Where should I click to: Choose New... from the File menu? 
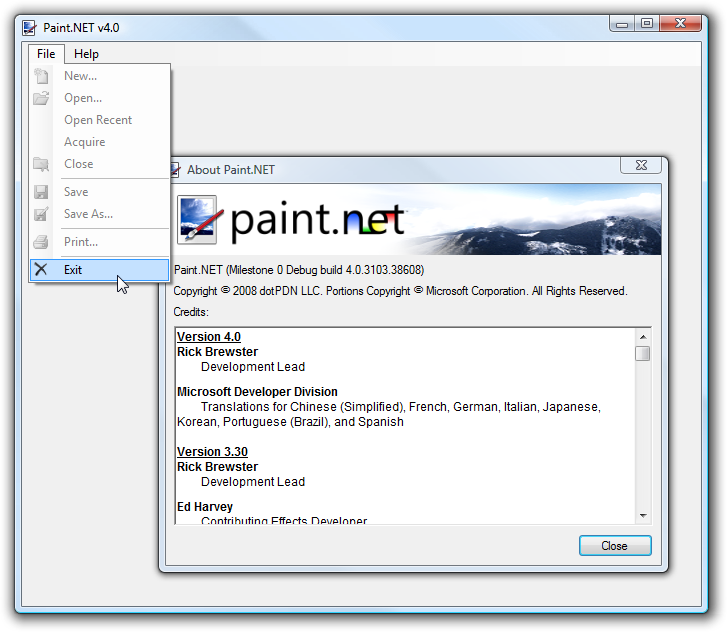pyautogui.click(x=100, y=76)
